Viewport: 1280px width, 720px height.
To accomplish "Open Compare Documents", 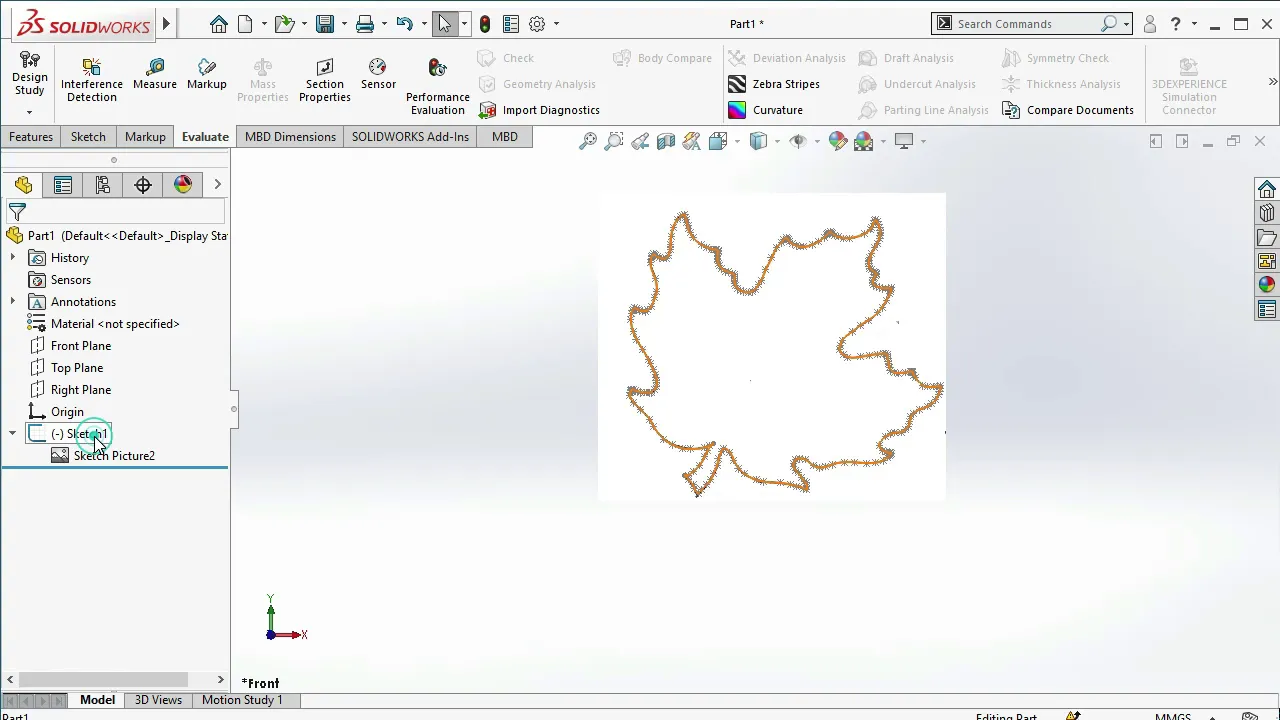I will click(x=1068, y=110).
